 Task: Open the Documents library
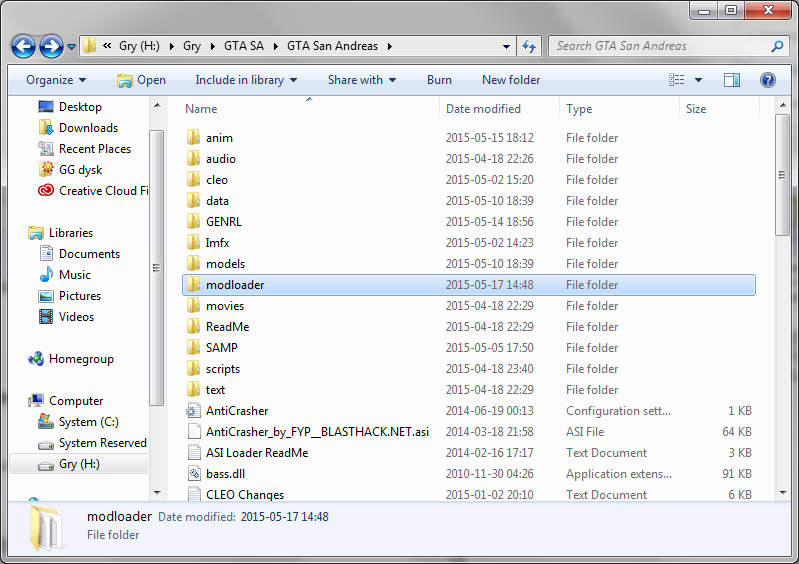[x=79, y=254]
